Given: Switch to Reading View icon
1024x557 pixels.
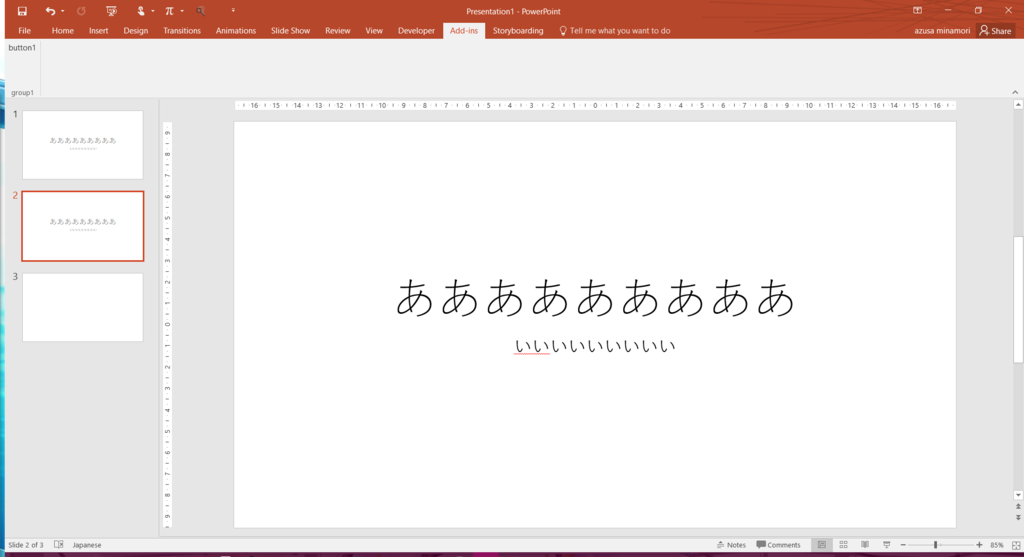Looking at the screenshot, I should click(x=865, y=545).
